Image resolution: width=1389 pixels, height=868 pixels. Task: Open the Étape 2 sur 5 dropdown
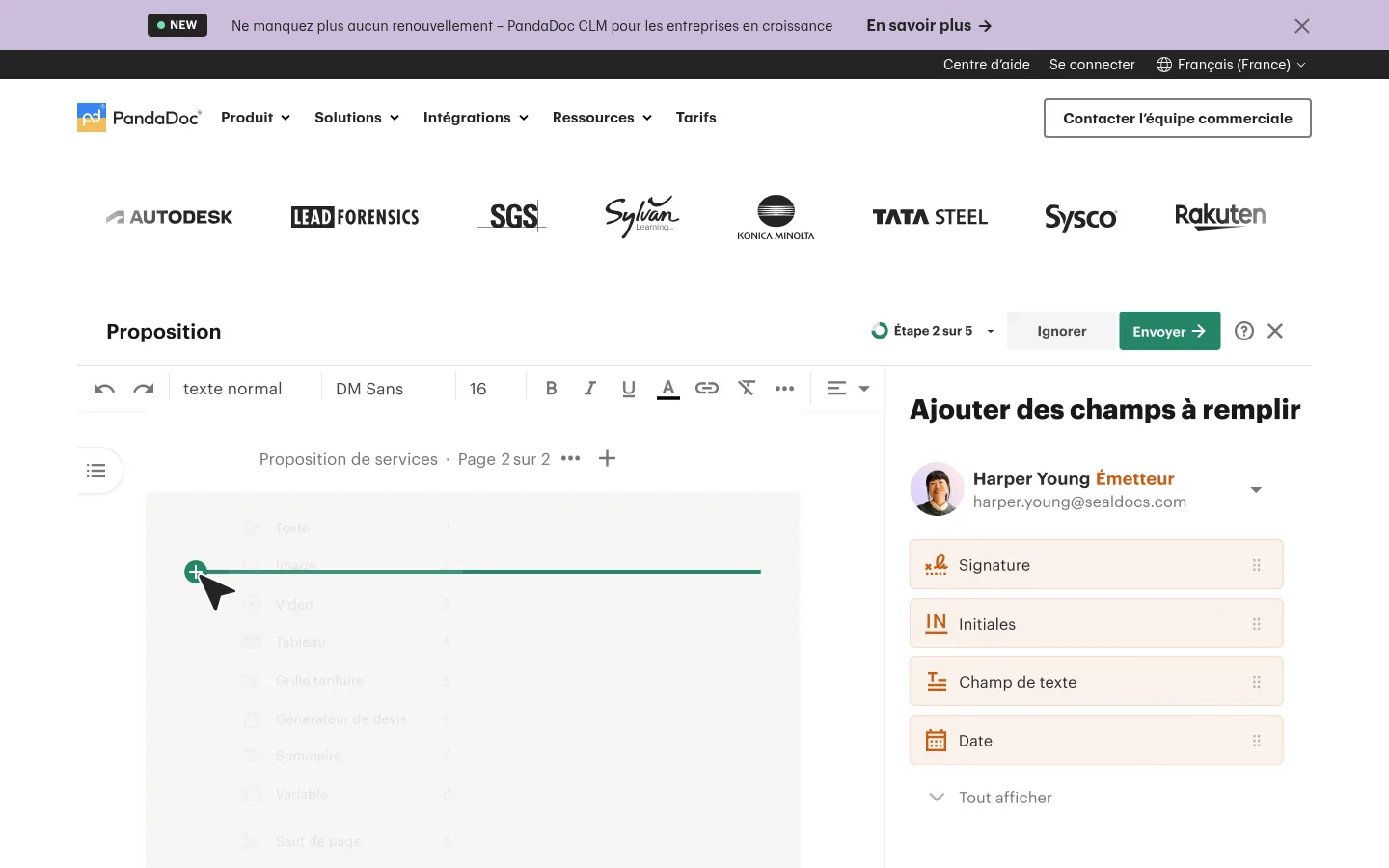coord(933,331)
